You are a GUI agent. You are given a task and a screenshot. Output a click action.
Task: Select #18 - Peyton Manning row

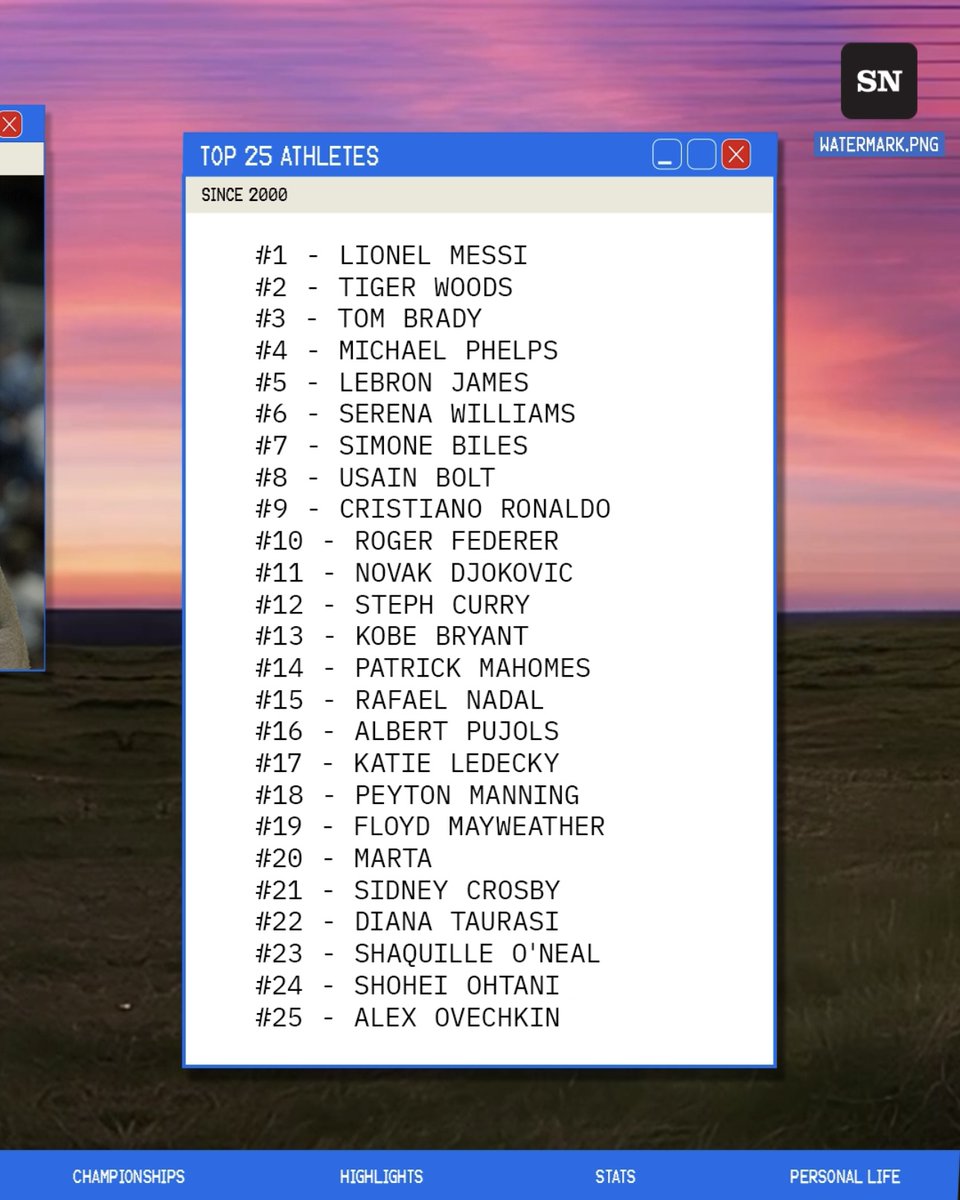[x=417, y=795]
